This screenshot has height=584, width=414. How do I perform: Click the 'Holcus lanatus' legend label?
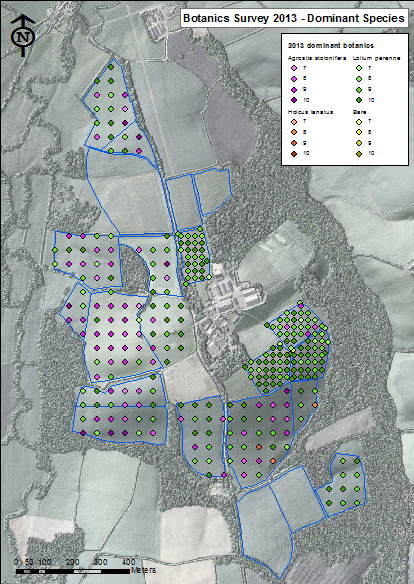pyautogui.click(x=310, y=112)
